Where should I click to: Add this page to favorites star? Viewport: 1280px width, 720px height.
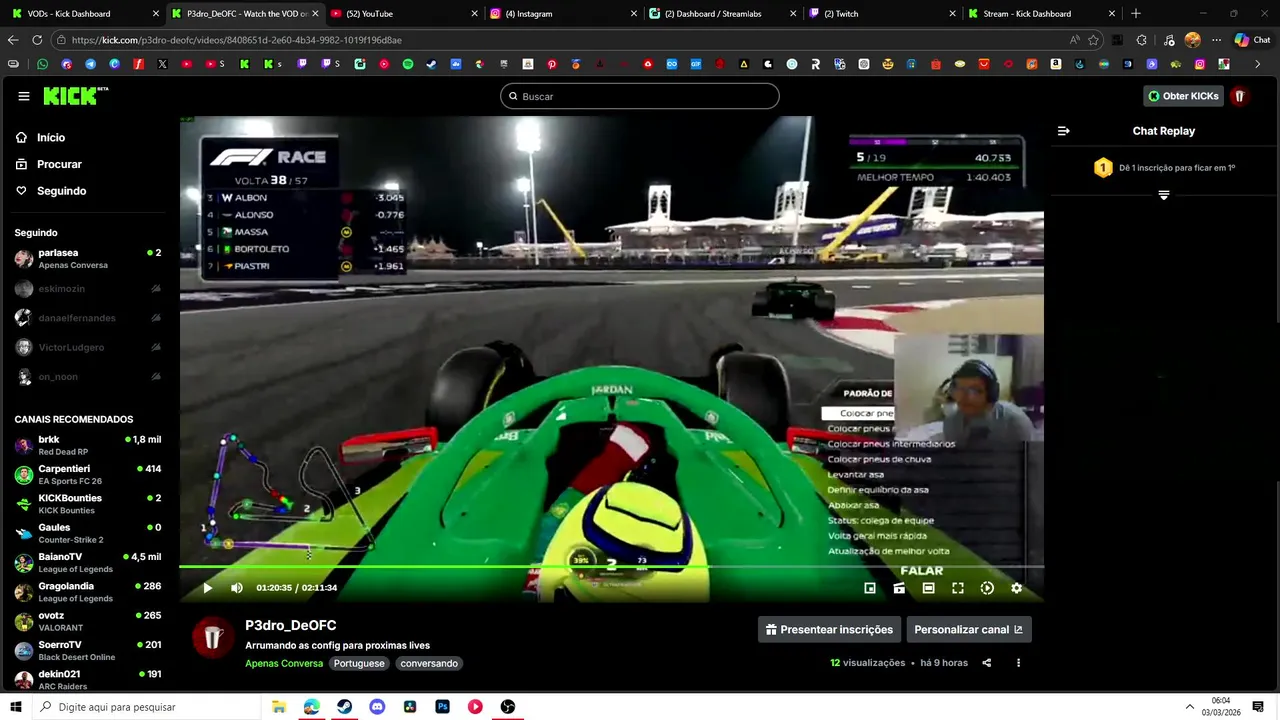1094,40
